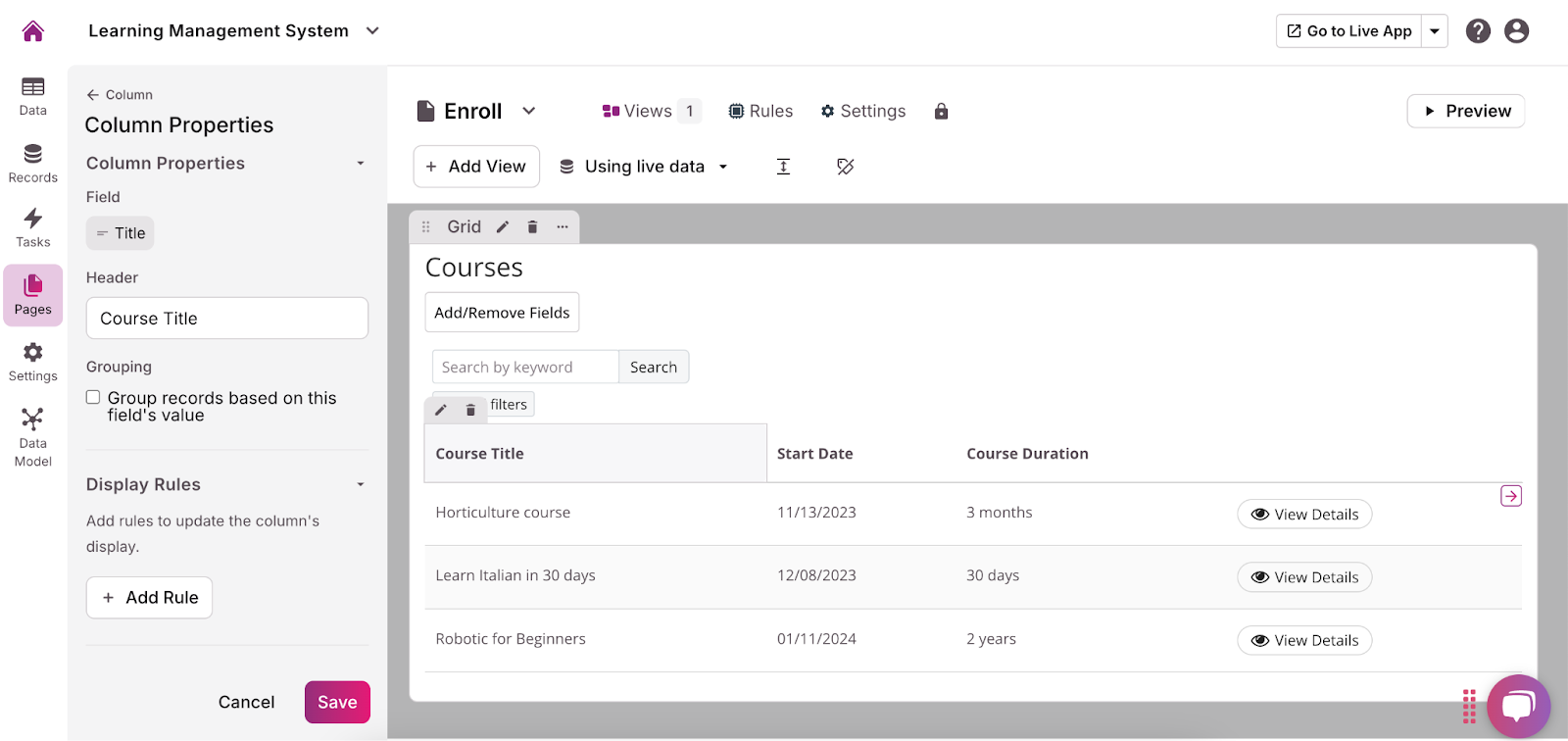Delete the Grid view using trash icon
1568x741 pixels.
coord(532,227)
